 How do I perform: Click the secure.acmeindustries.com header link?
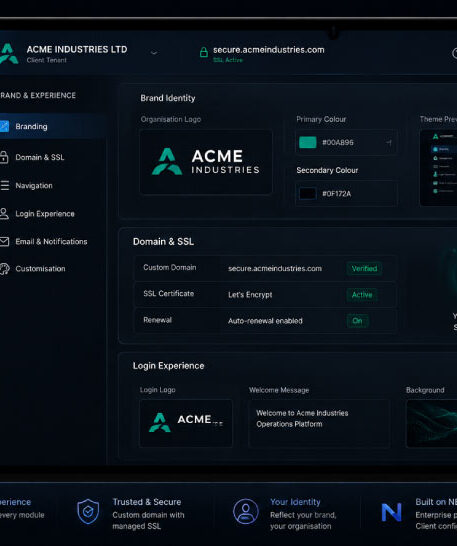pyautogui.click(x=269, y=50)
